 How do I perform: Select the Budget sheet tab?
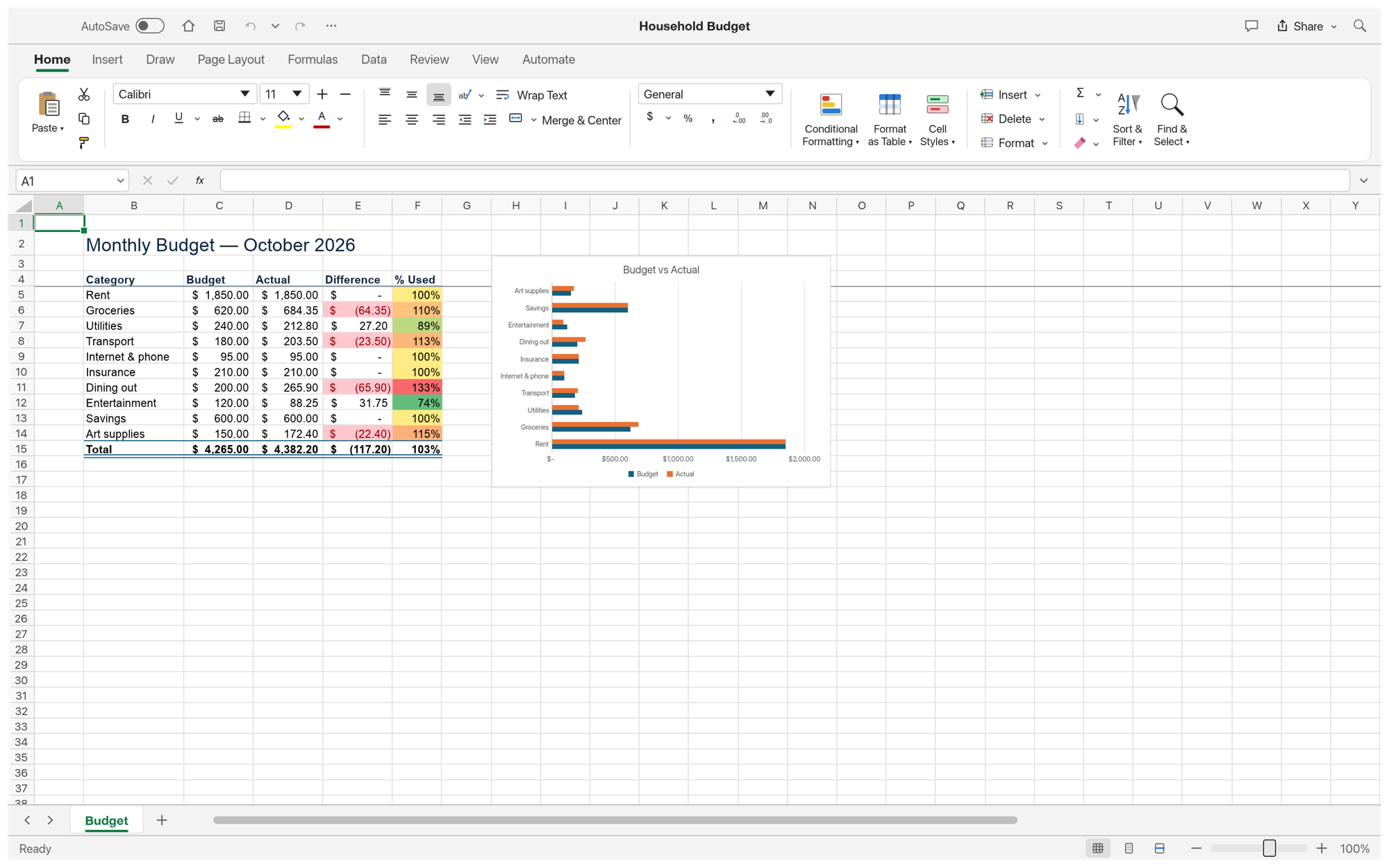pos(106,820)
